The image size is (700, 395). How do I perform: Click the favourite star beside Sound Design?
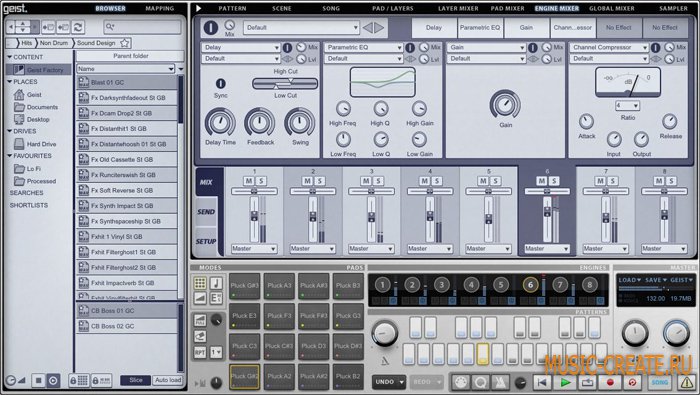coord(125,43)
